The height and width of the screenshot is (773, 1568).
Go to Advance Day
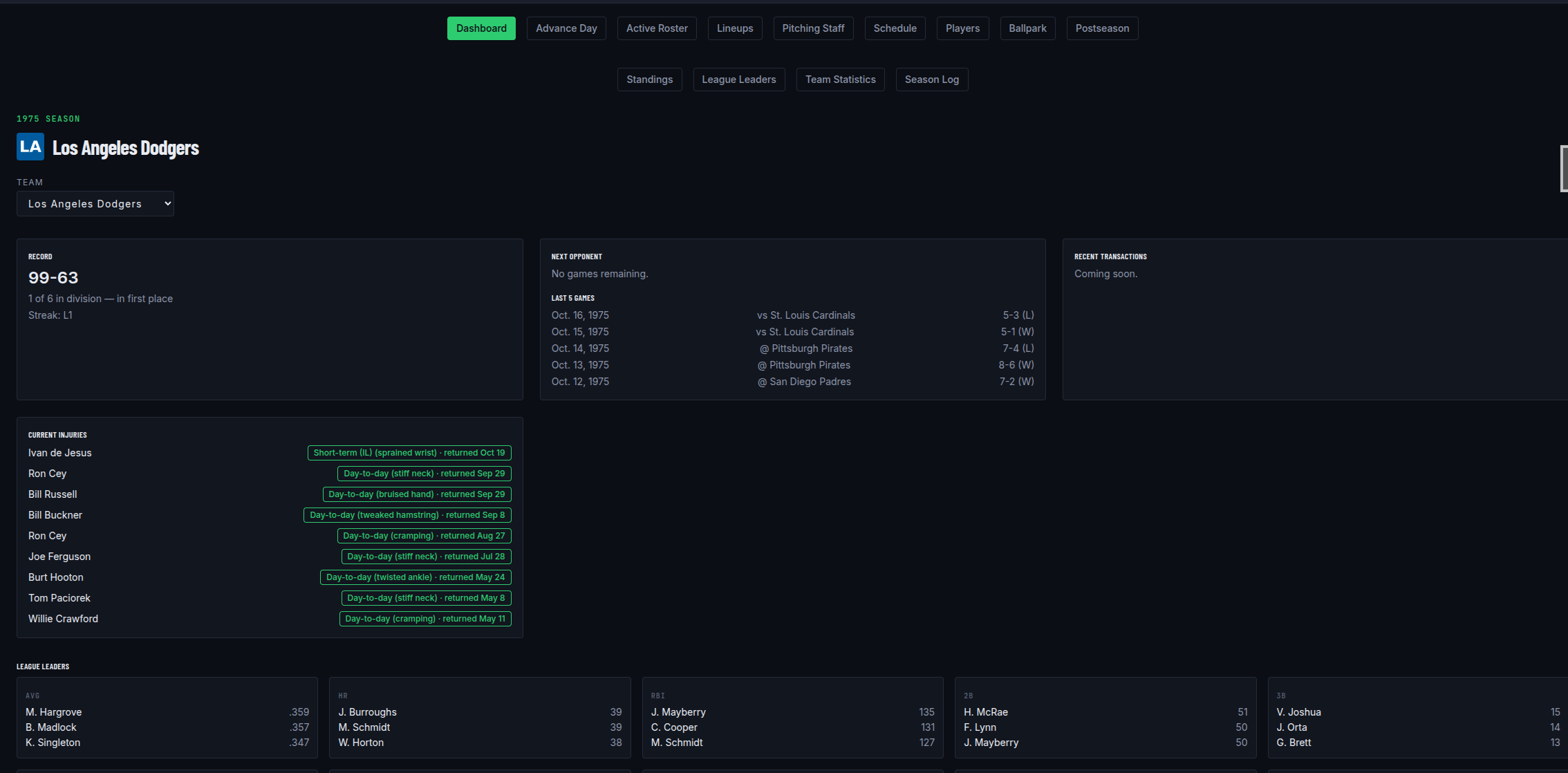pos(566,28)
